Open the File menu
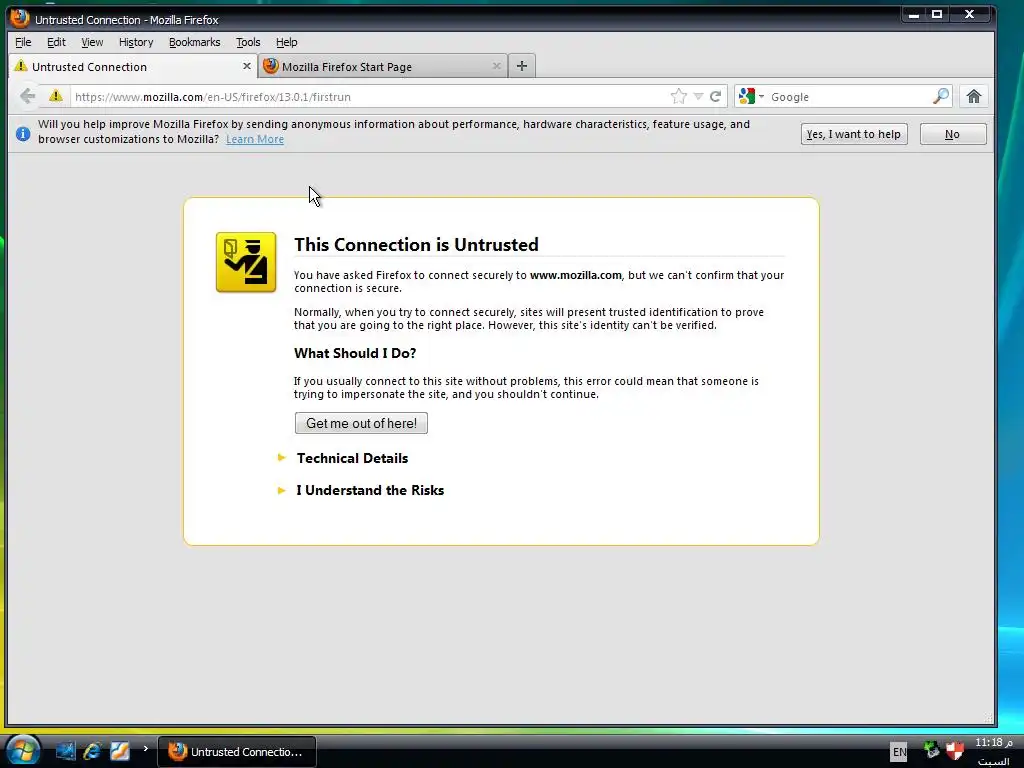1024x768 pixels. click(23, 42)
